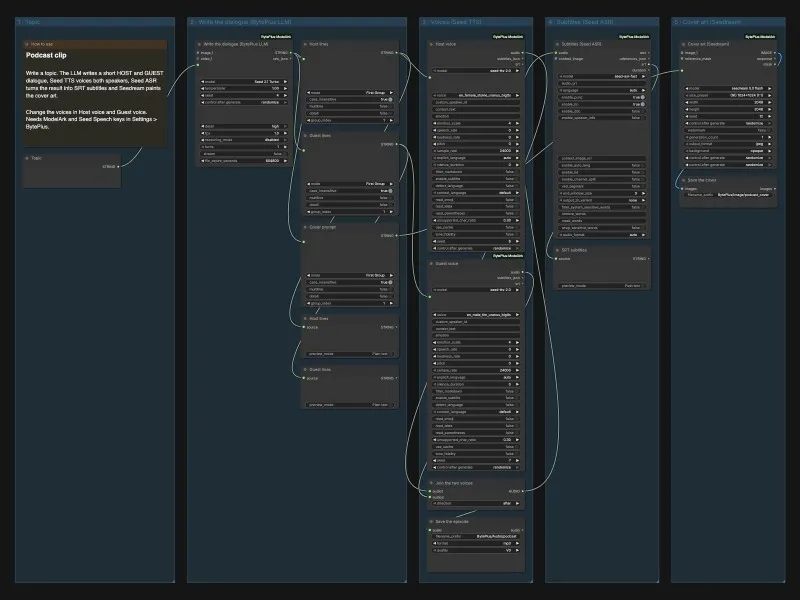Screen dimensions: 800x600
Task: Open language dropdown in Subtitles (Seed ASR)
Action: 602,90
